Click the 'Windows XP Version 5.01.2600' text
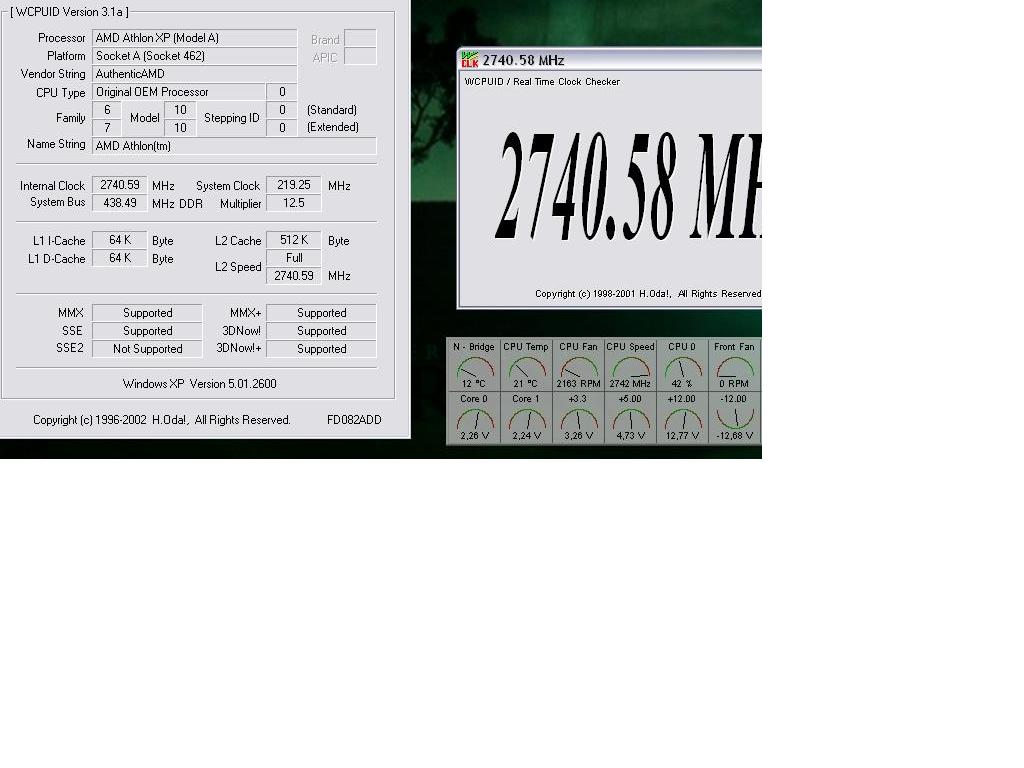 [200, 384]
